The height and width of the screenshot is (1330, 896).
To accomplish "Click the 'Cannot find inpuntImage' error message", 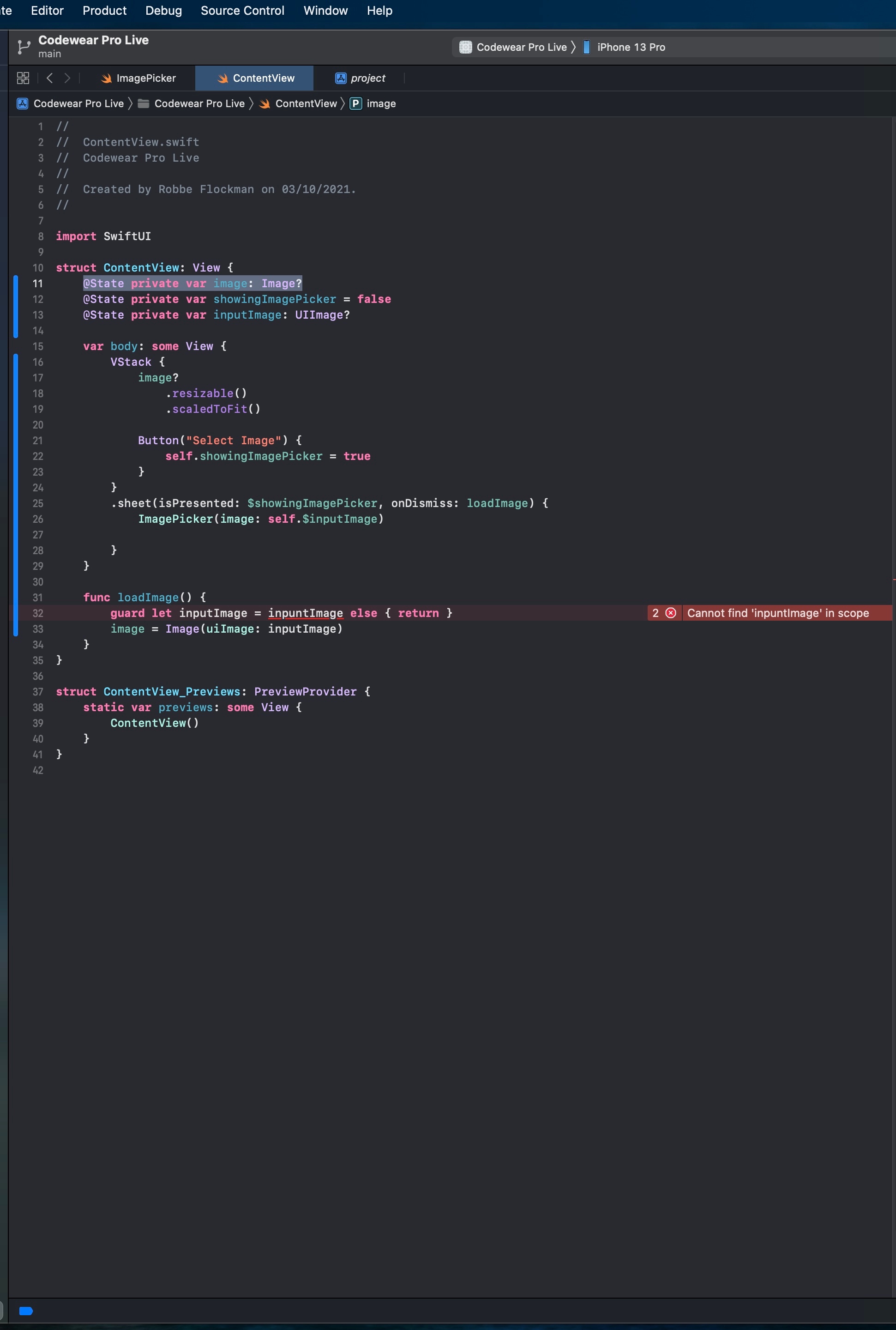I will (x=778, y=613).
